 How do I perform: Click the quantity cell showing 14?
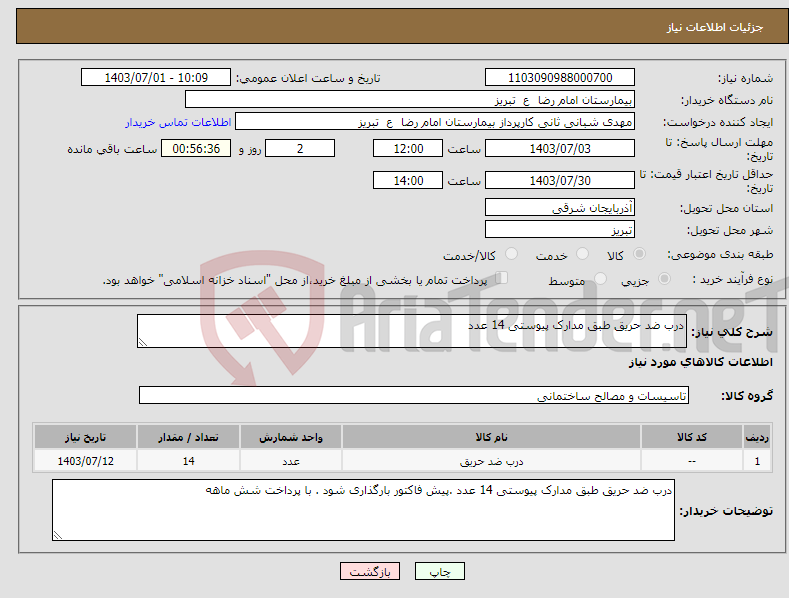pos(188,461)
